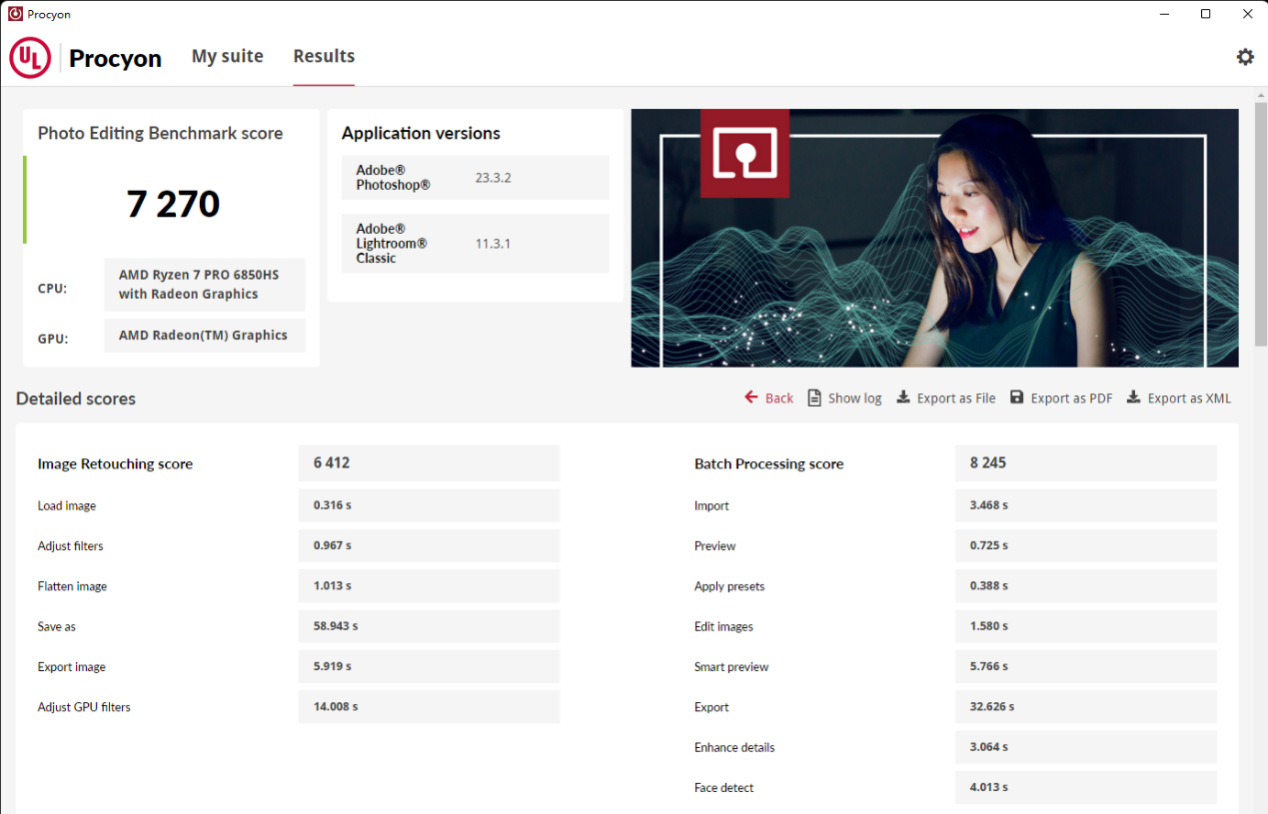Click the Face detect value 4.013 s
This screenshot has height=814, width=1268.
(1086, 787)
